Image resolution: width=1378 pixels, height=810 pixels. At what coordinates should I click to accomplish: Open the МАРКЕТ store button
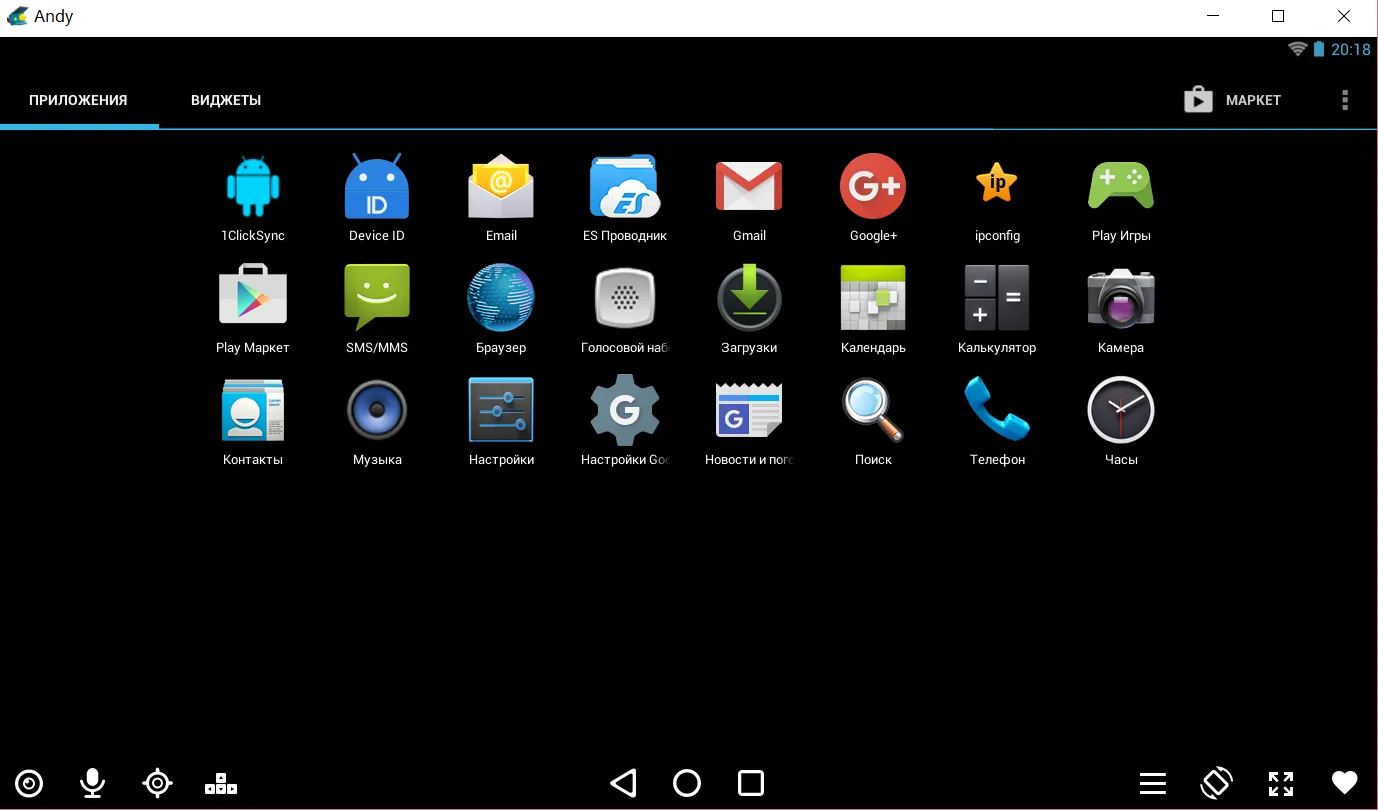point(1232,100)
